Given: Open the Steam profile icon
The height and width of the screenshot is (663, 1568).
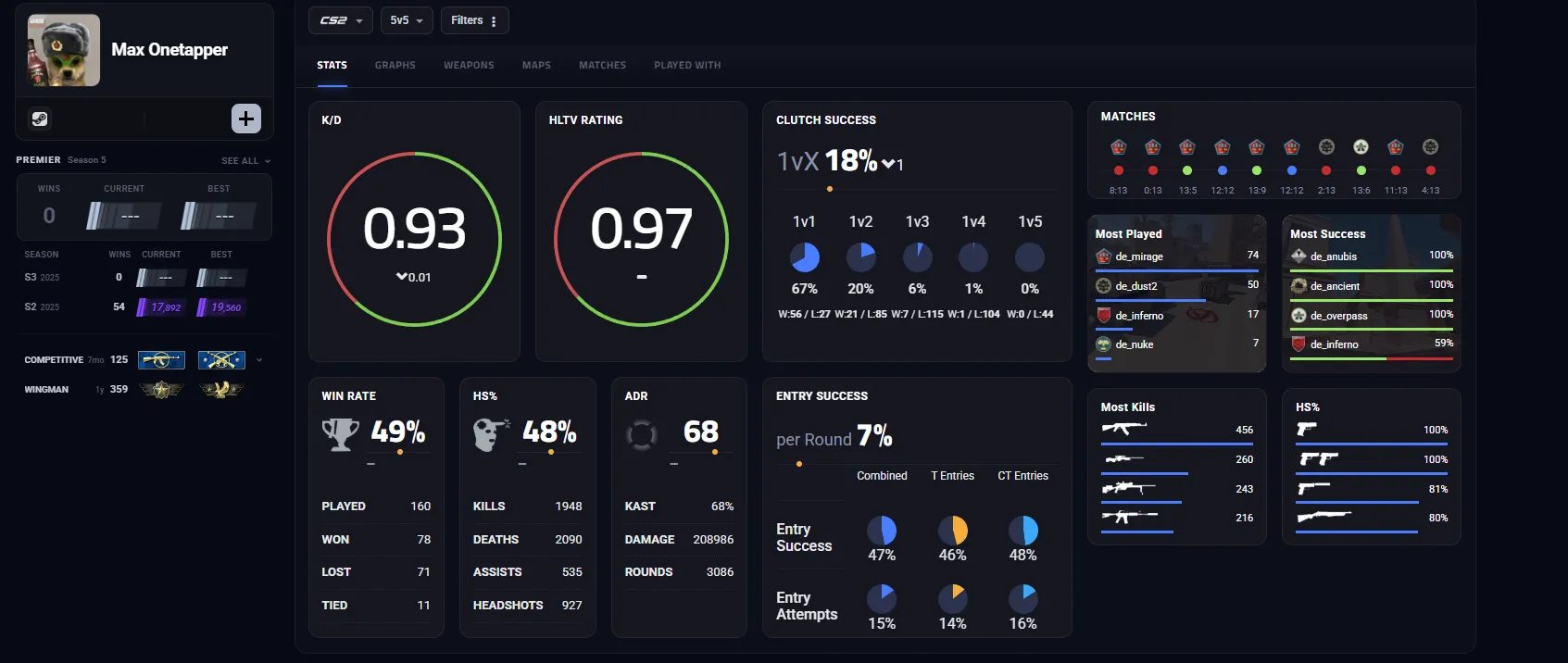Looking at the screenshot, I should pyautogui.click(x=40, y=119).
